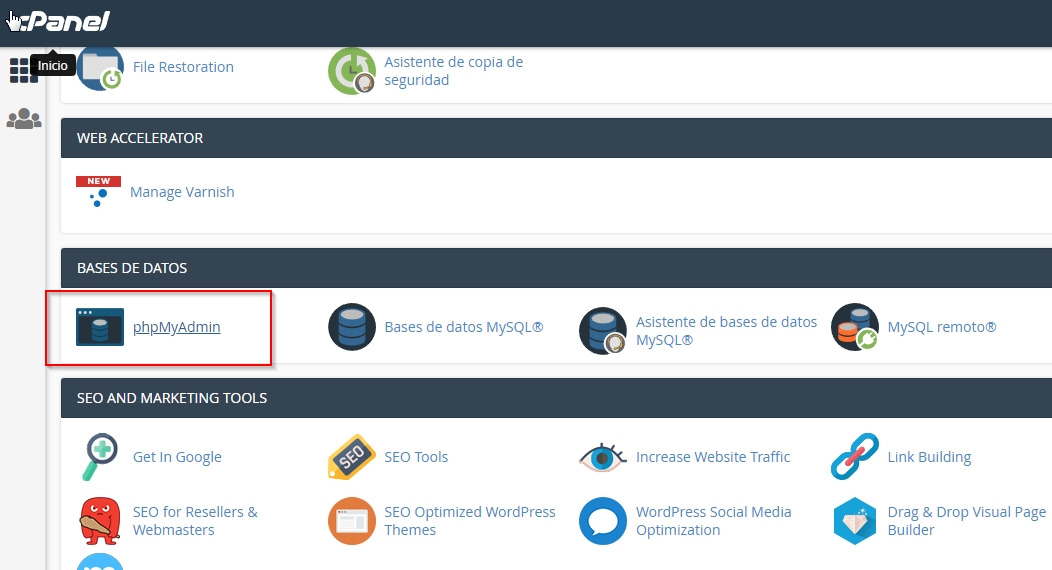Open the phpMyAdmin link
Viewport: 1052px width, 570px height.
[176, 327]
